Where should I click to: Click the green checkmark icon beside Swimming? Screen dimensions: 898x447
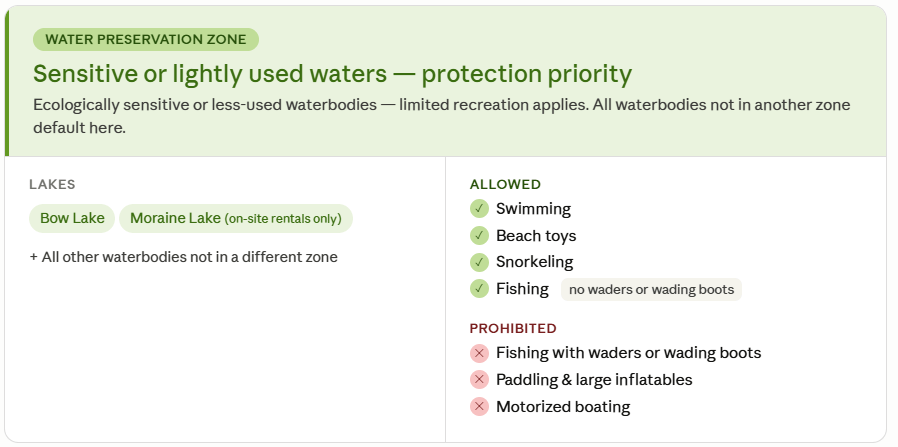coord(479,209)
